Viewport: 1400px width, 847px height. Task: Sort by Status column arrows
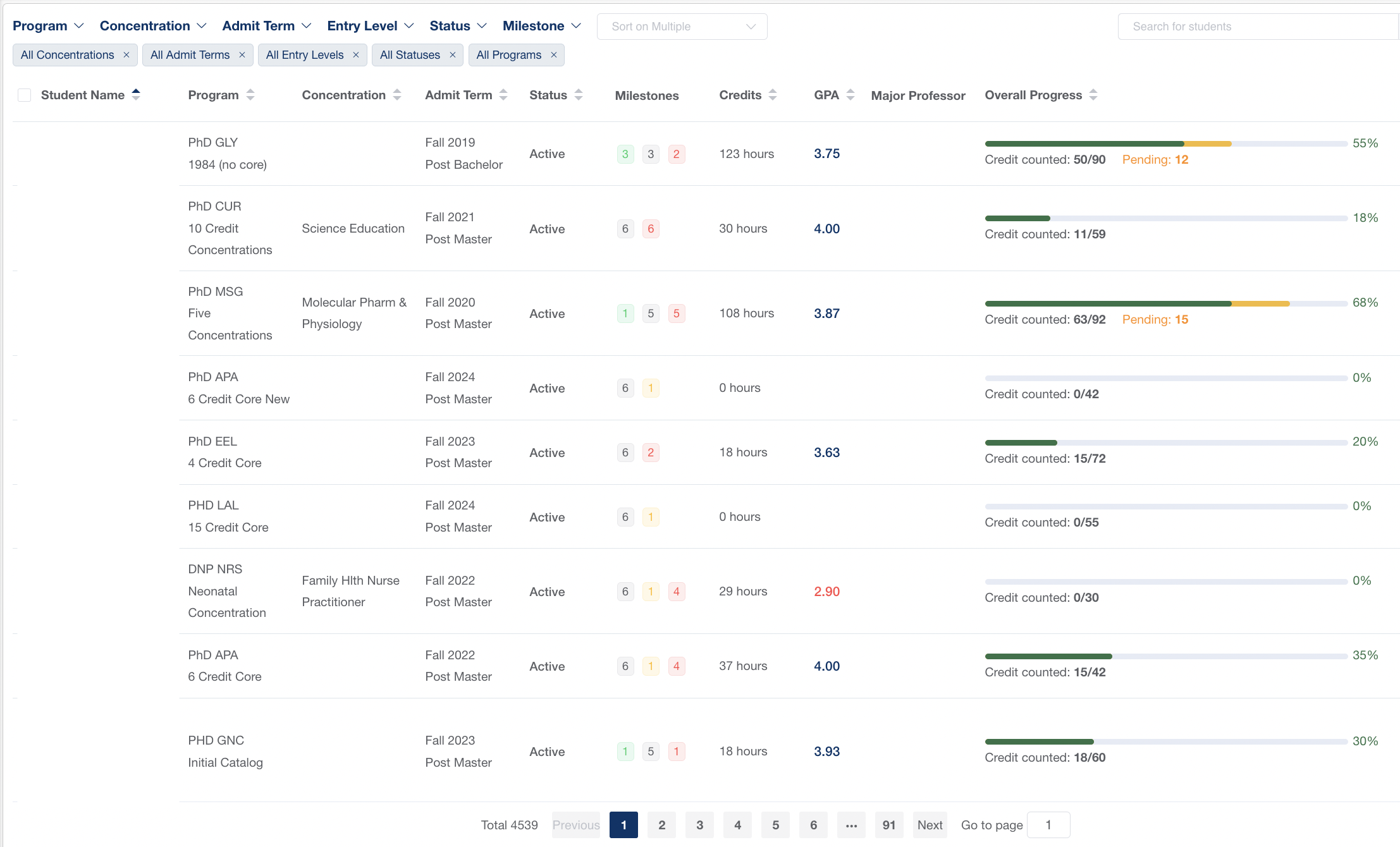[579, 95]
